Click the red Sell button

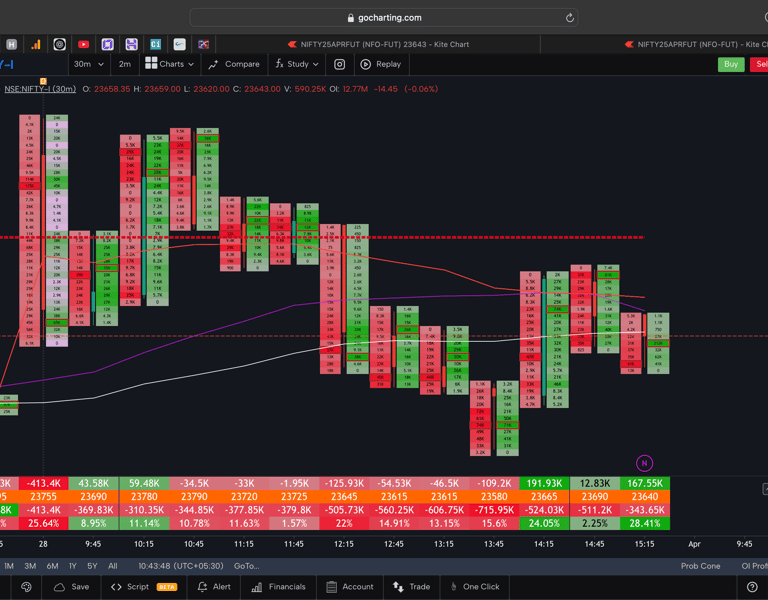pyautogui.click(x=759, y=64)
